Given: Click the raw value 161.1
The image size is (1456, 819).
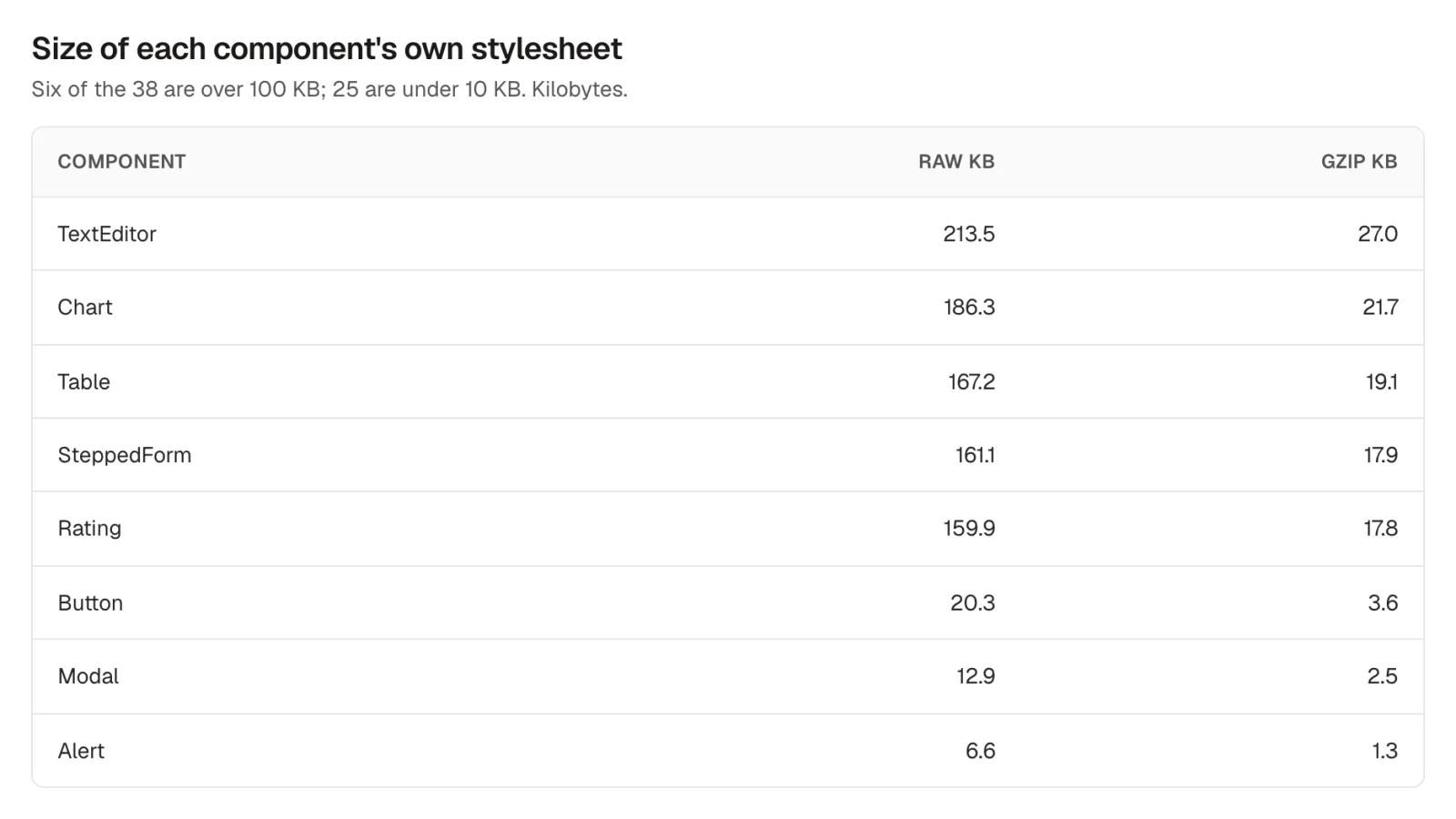Looking at the screenshot, I should 975,455.
